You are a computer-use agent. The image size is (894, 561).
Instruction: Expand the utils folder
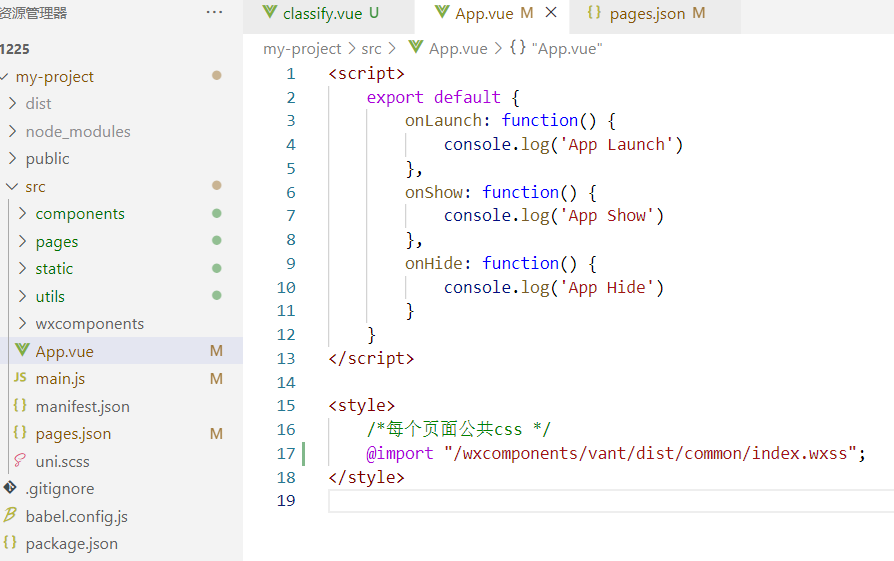23,296
